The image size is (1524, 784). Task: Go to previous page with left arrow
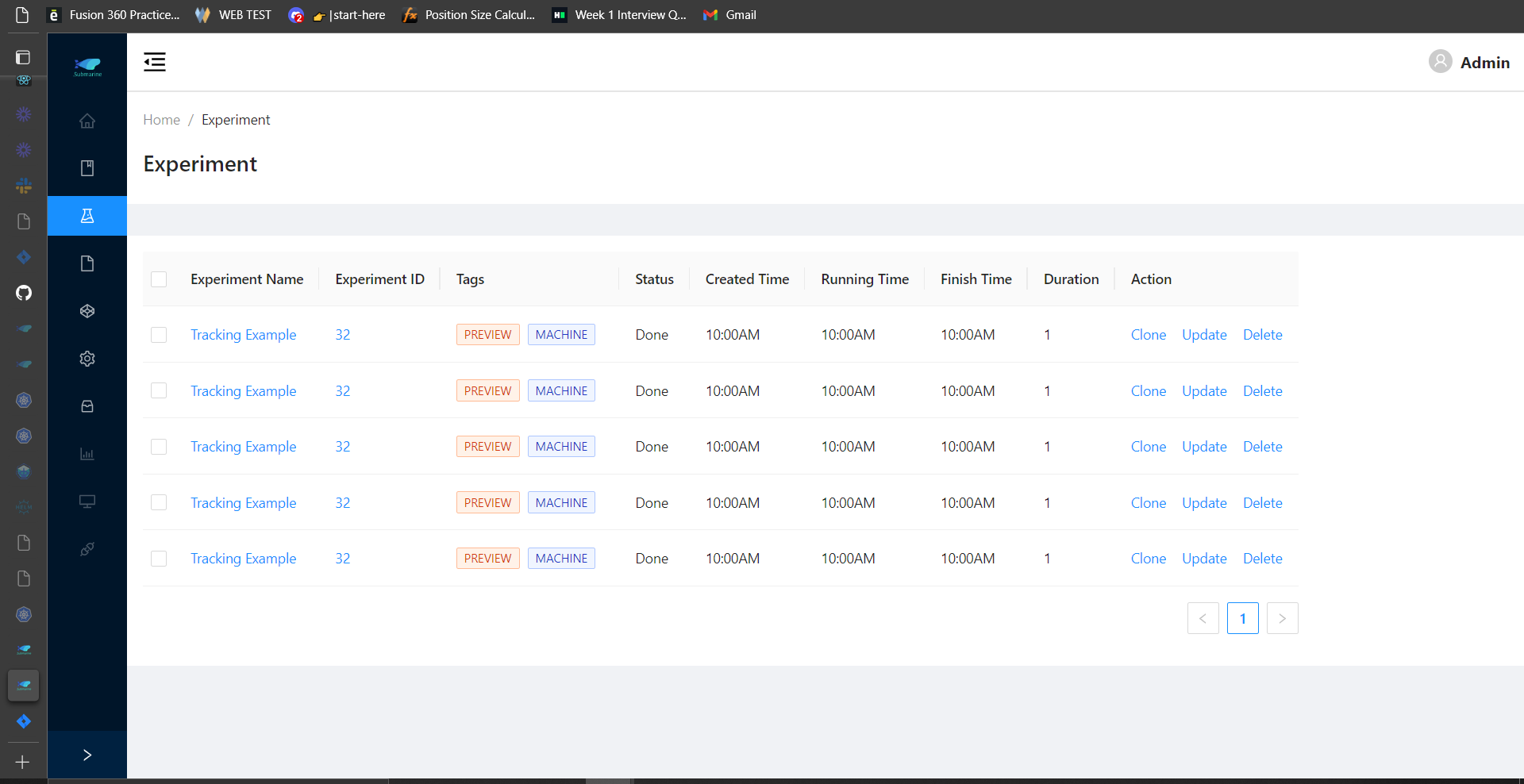(1203, 618)
